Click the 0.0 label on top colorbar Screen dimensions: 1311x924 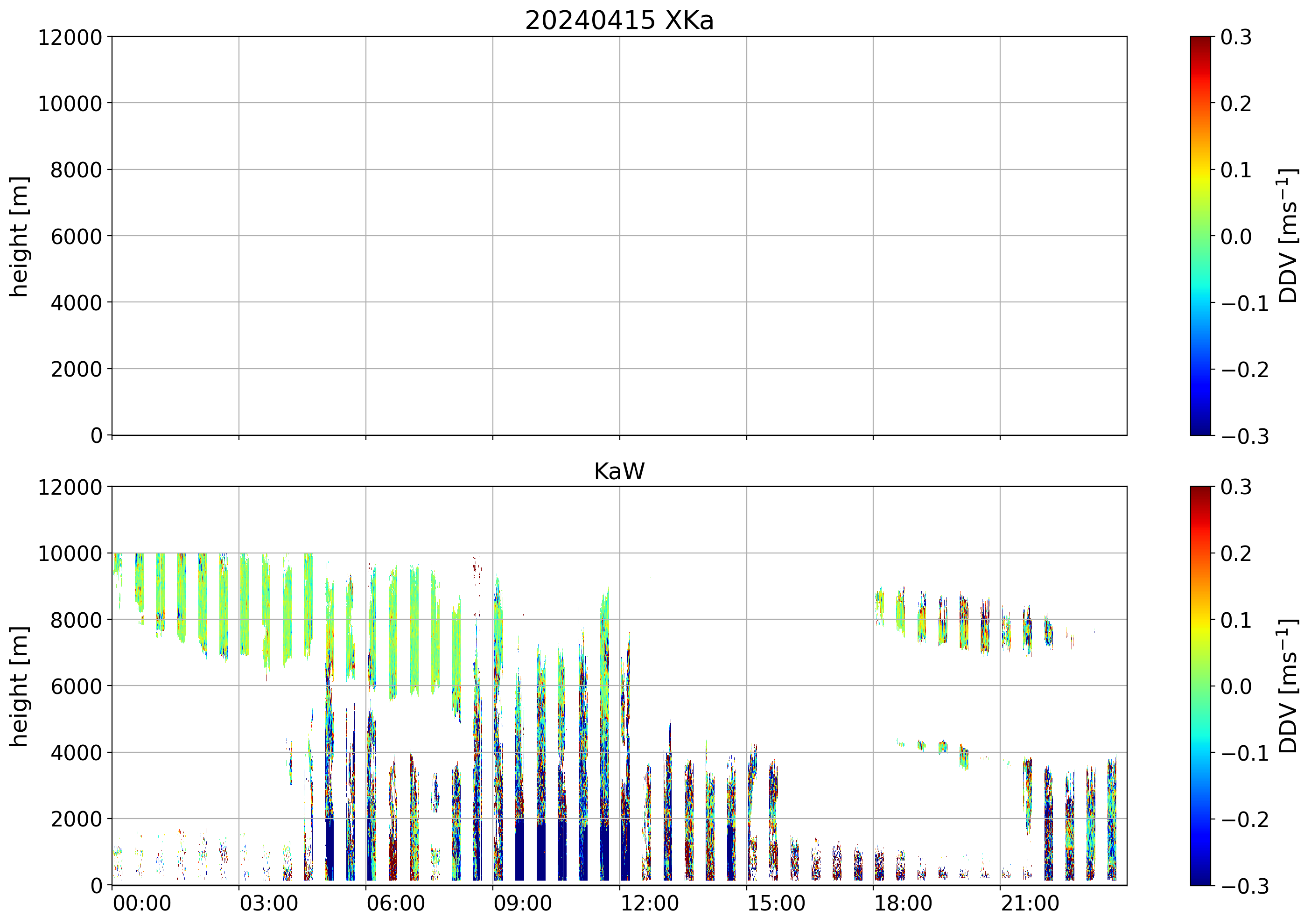[1236, 237]
